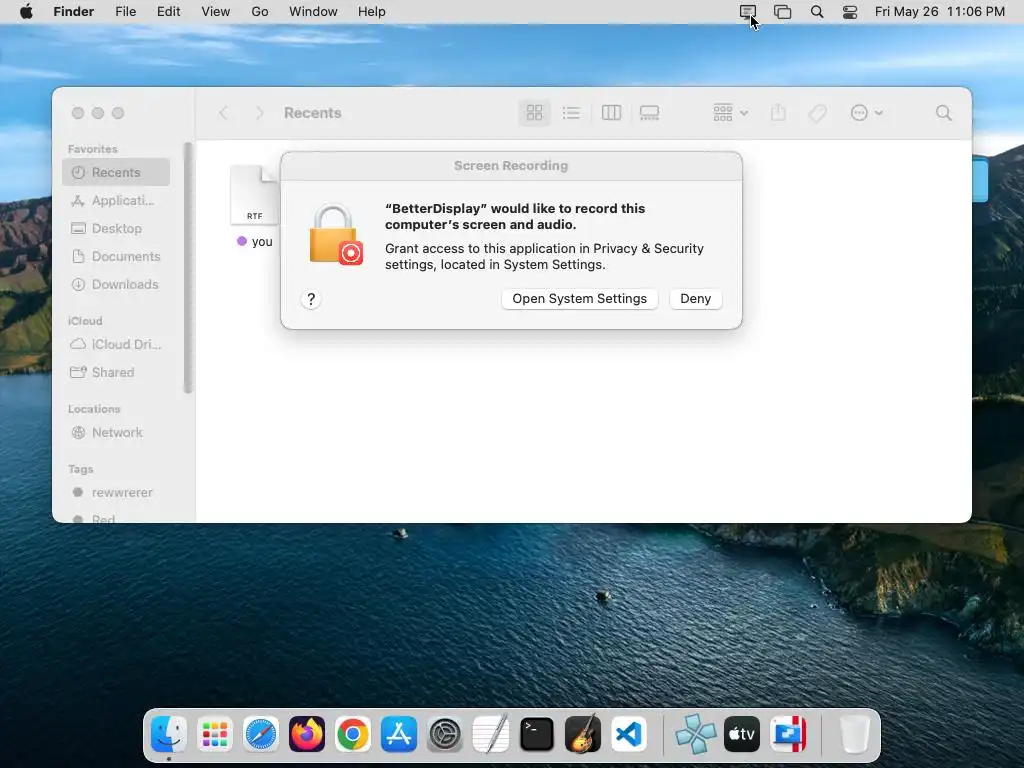Open the File menu
This screenshot has width=1024, height=768.
pos(125,12)
